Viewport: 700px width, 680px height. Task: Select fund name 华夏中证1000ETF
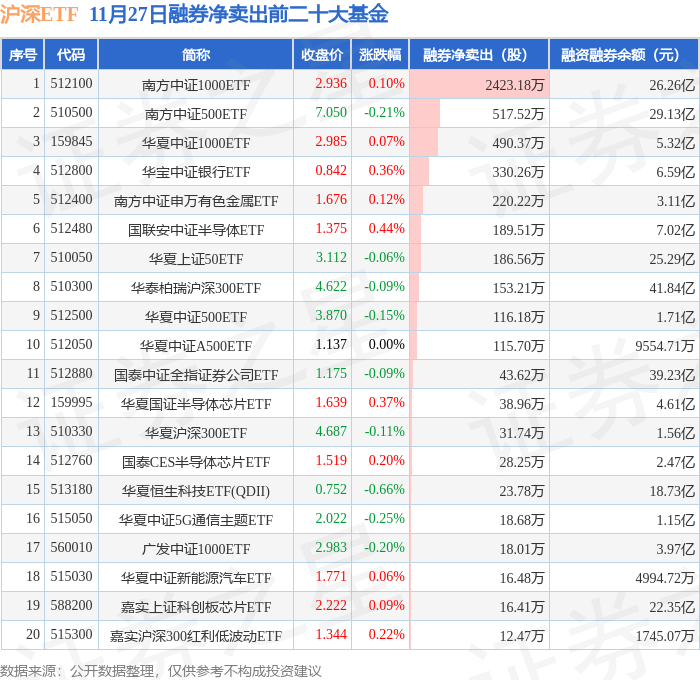(x=196, y=142)
